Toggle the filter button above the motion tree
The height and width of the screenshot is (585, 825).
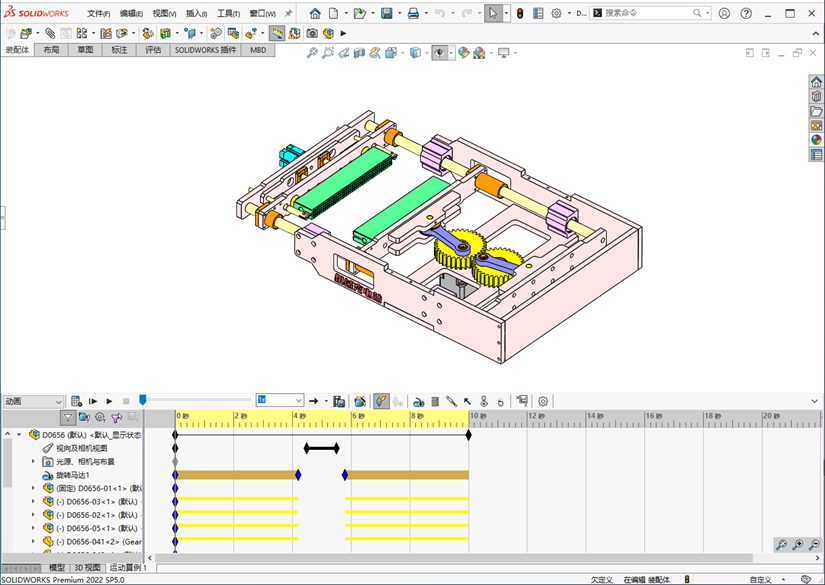[67, 418]
